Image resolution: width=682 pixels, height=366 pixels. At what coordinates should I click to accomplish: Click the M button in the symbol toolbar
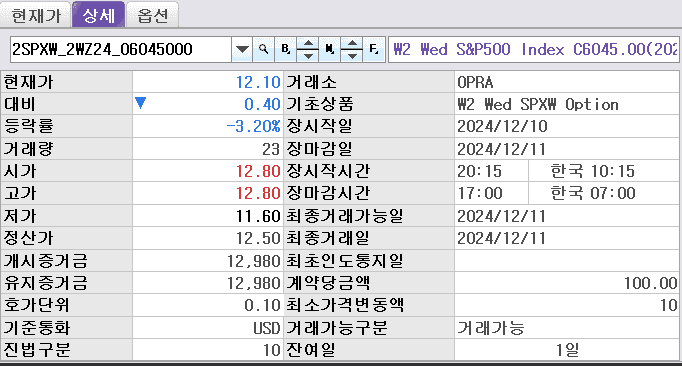pyautogui.click(x=330, y=49)
